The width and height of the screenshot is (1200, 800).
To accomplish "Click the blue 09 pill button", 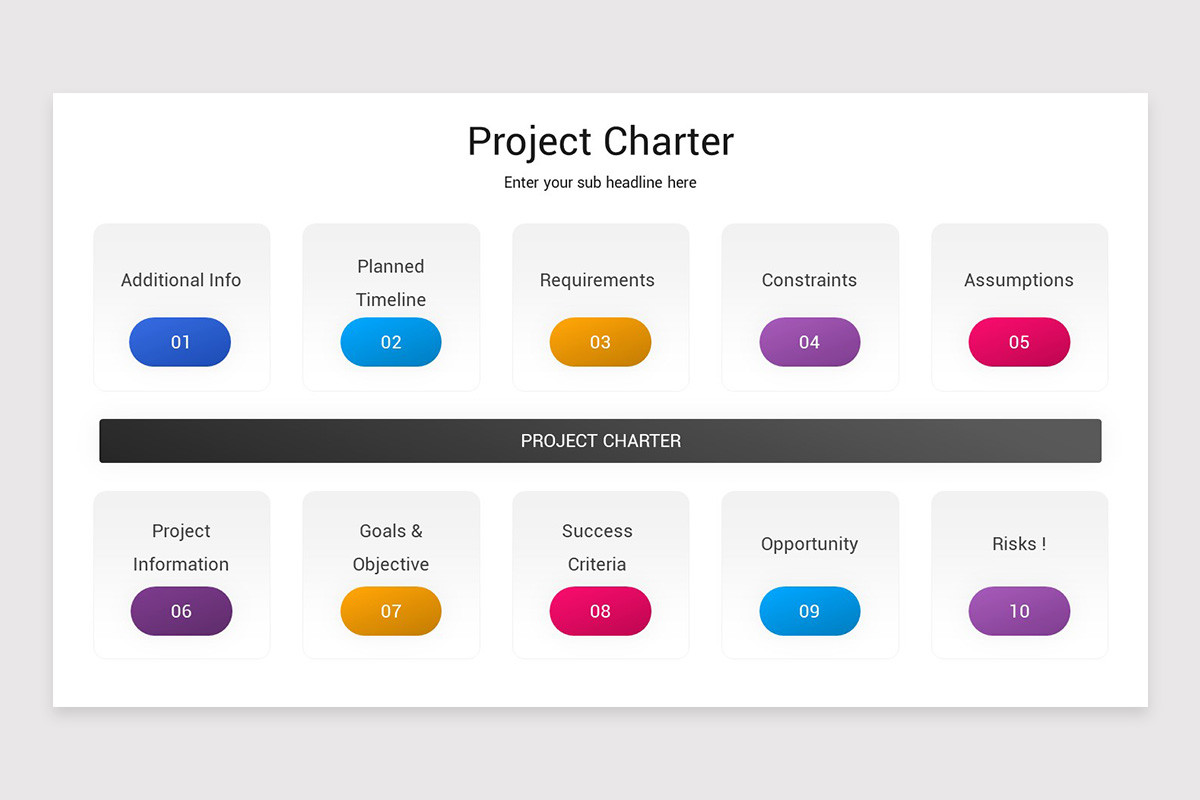I will (x=810, y=611).
